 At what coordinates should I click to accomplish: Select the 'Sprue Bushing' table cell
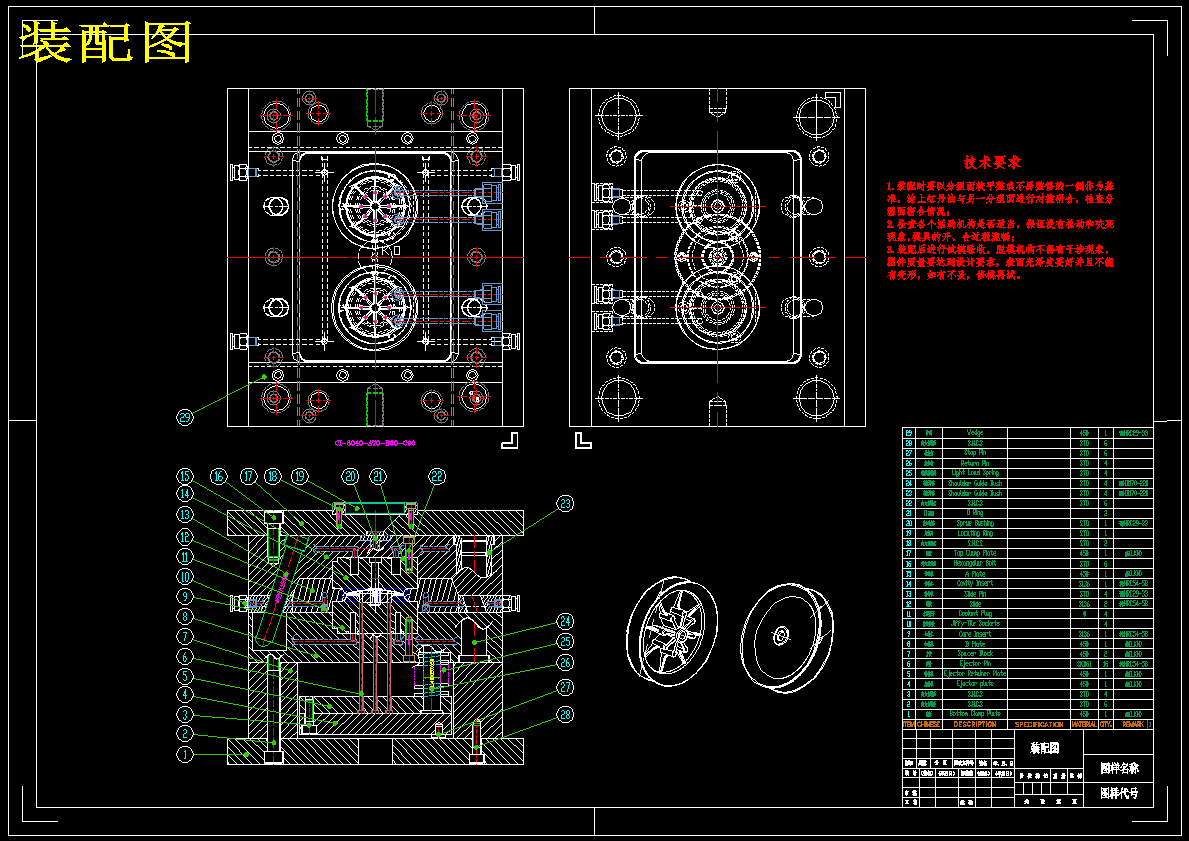coord(974,523)
